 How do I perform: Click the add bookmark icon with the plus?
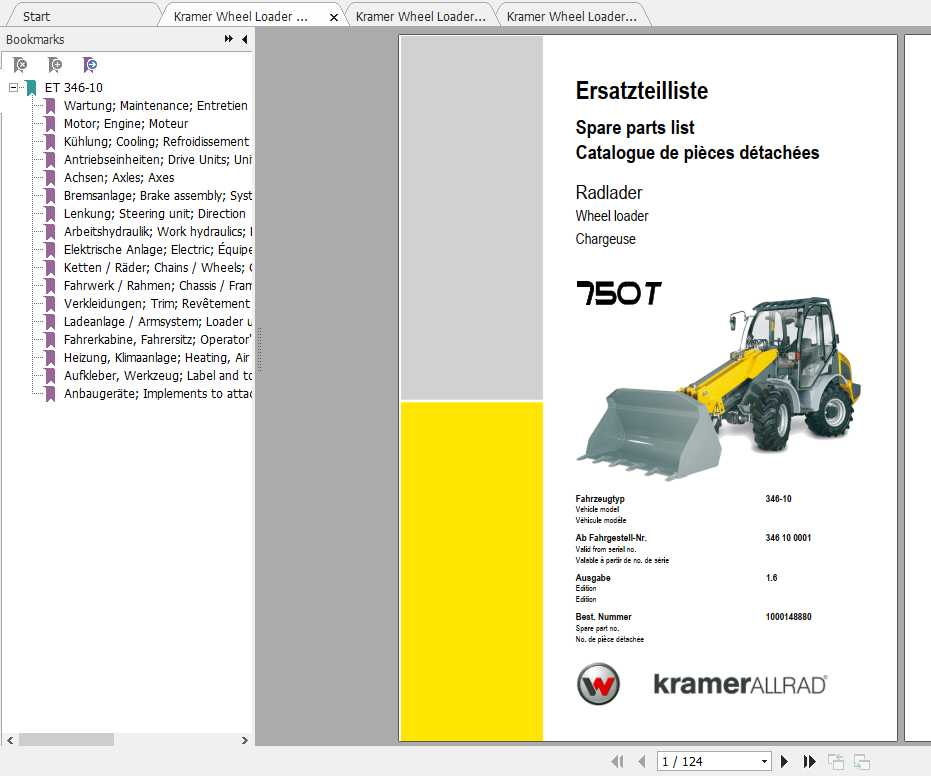tap(55, 65)
